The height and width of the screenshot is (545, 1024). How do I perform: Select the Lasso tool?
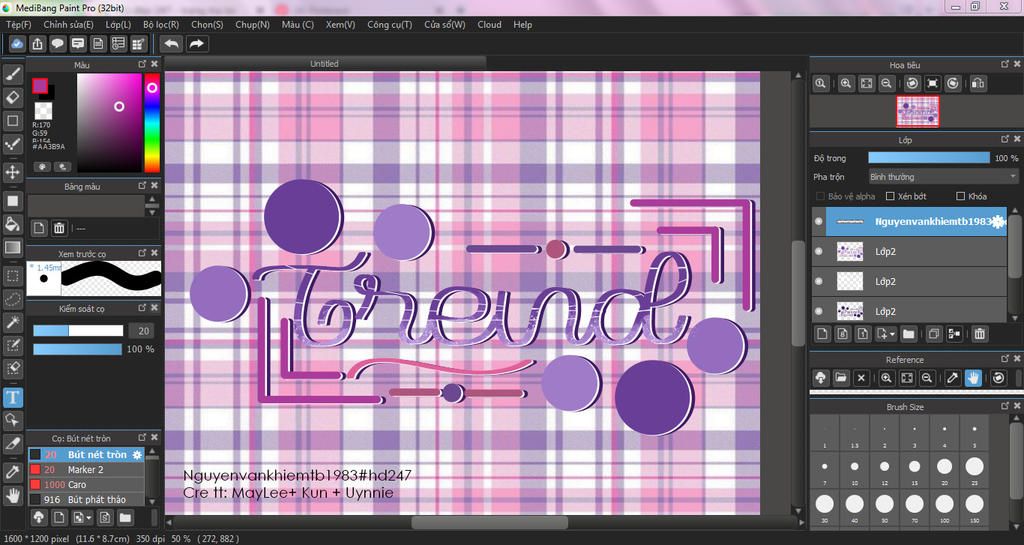[12, 299]
